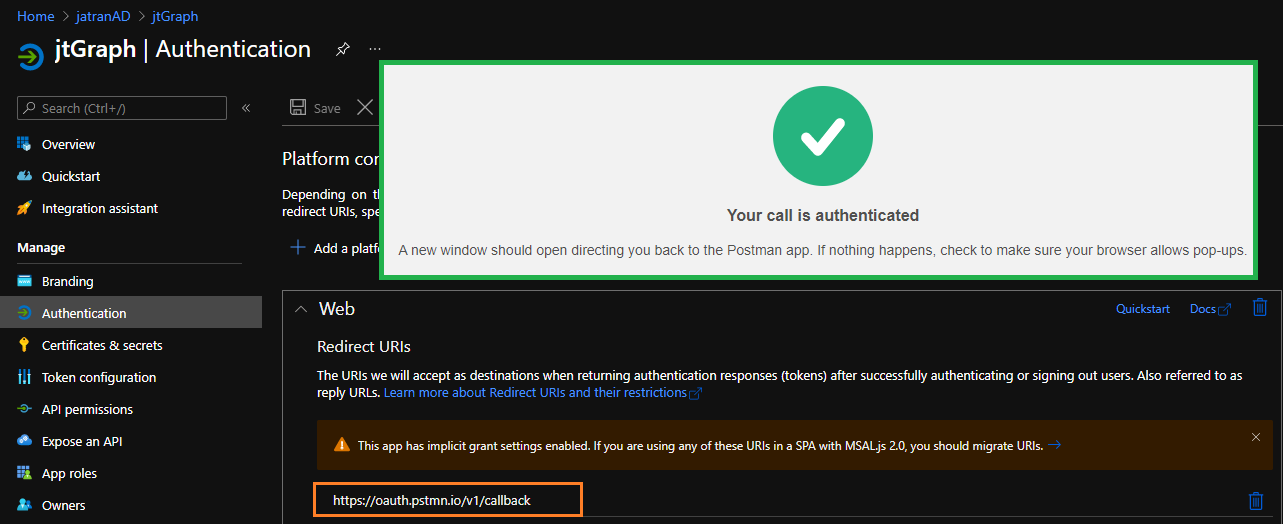The height and width of the screenshot is (524, 1283).
Task: Click the oauth.pstmn.io callback URI field
Action: (x=448, y=499)
